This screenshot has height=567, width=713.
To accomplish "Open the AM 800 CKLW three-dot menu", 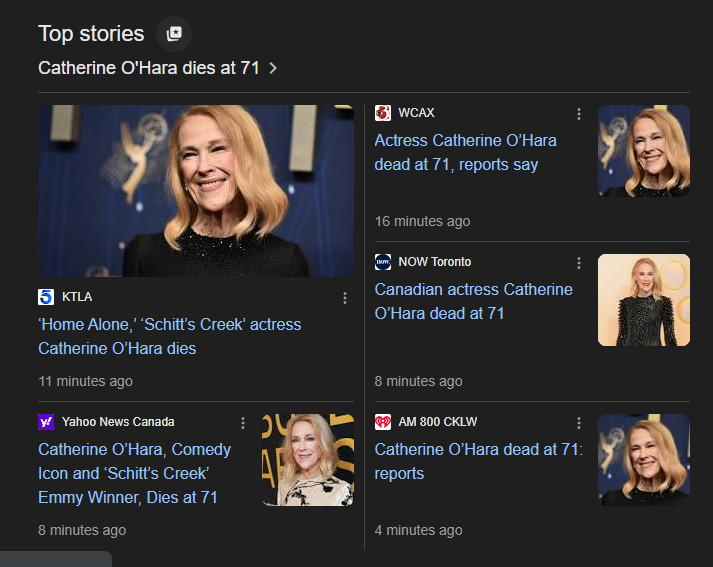I will (x=578, y=423).
